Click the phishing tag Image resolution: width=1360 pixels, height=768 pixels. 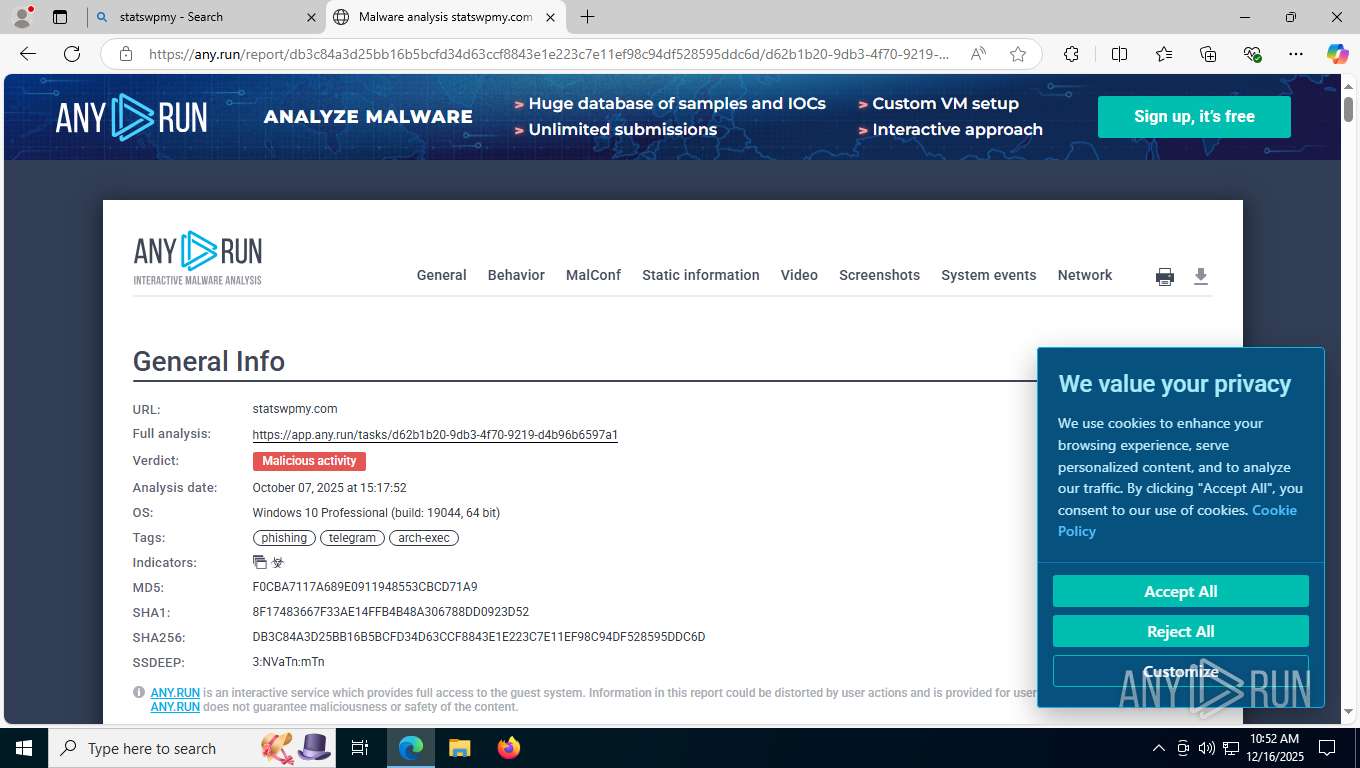(x=284, y=538)
